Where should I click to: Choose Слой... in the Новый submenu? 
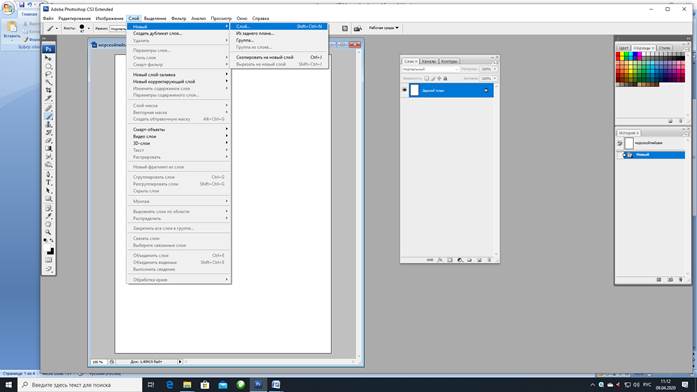[x=279, y=26]
